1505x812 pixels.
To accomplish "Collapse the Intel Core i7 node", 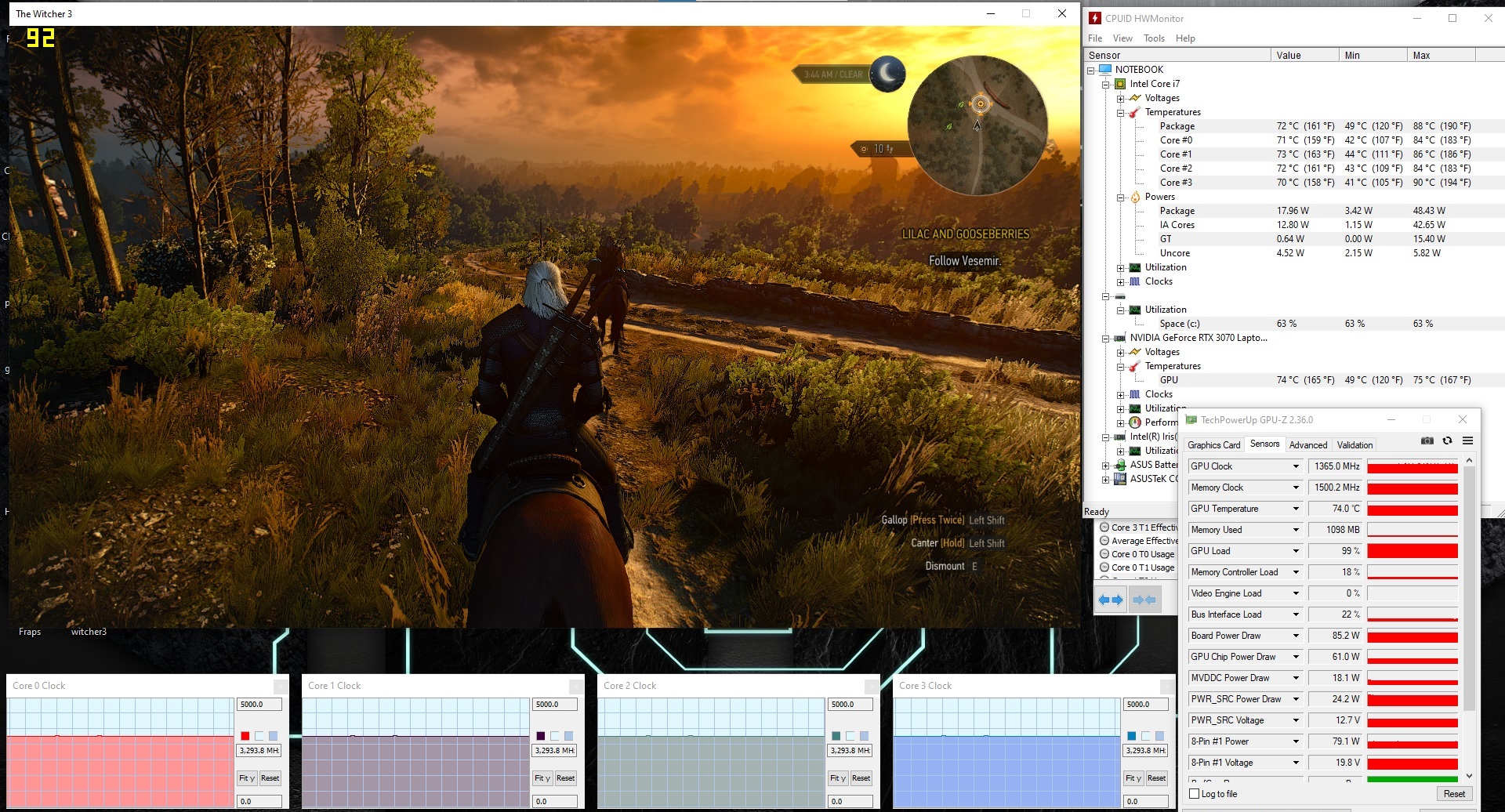I will [x=1105, y=85].
